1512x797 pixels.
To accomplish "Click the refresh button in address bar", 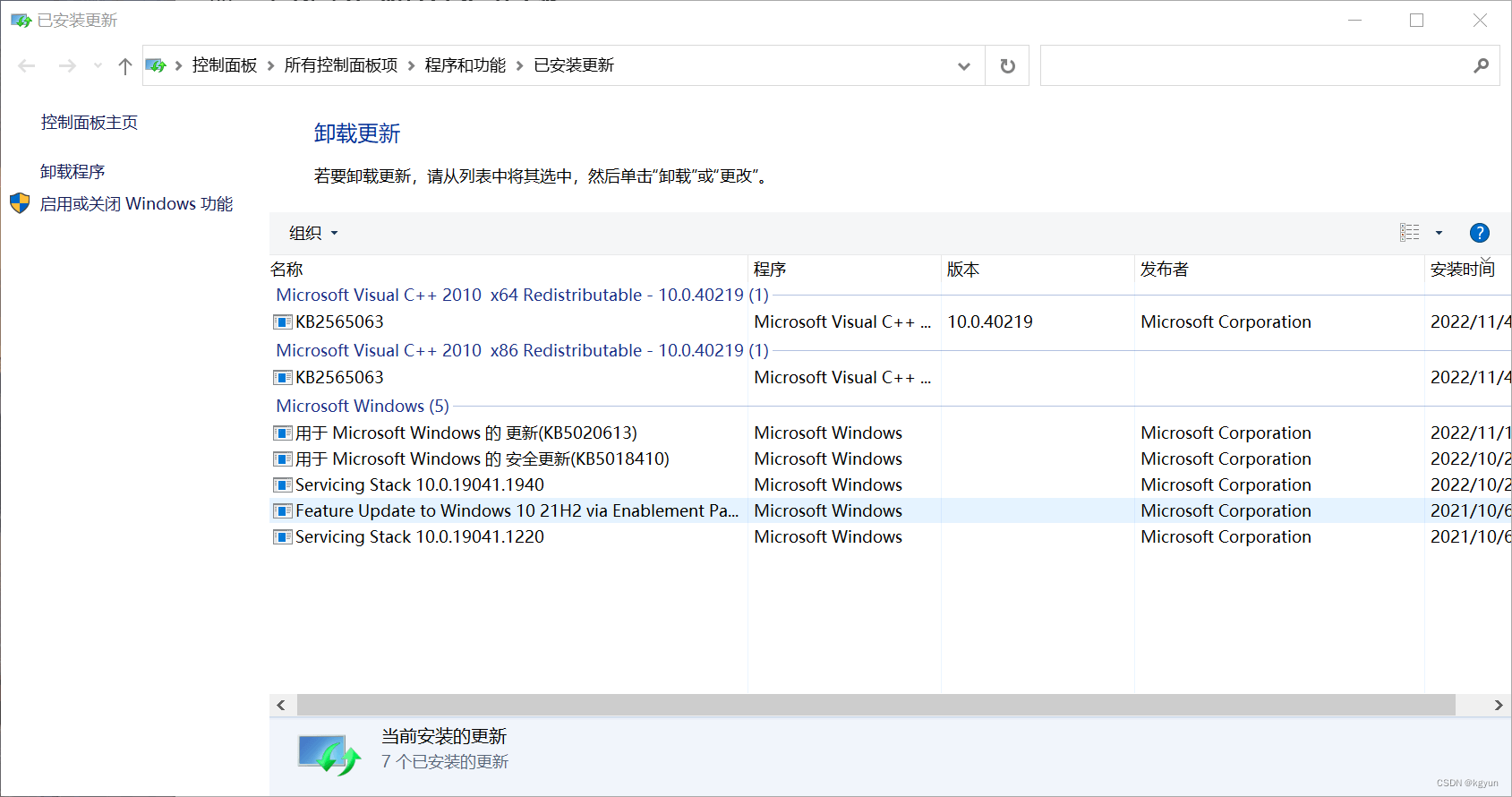I will (1007, 65).
